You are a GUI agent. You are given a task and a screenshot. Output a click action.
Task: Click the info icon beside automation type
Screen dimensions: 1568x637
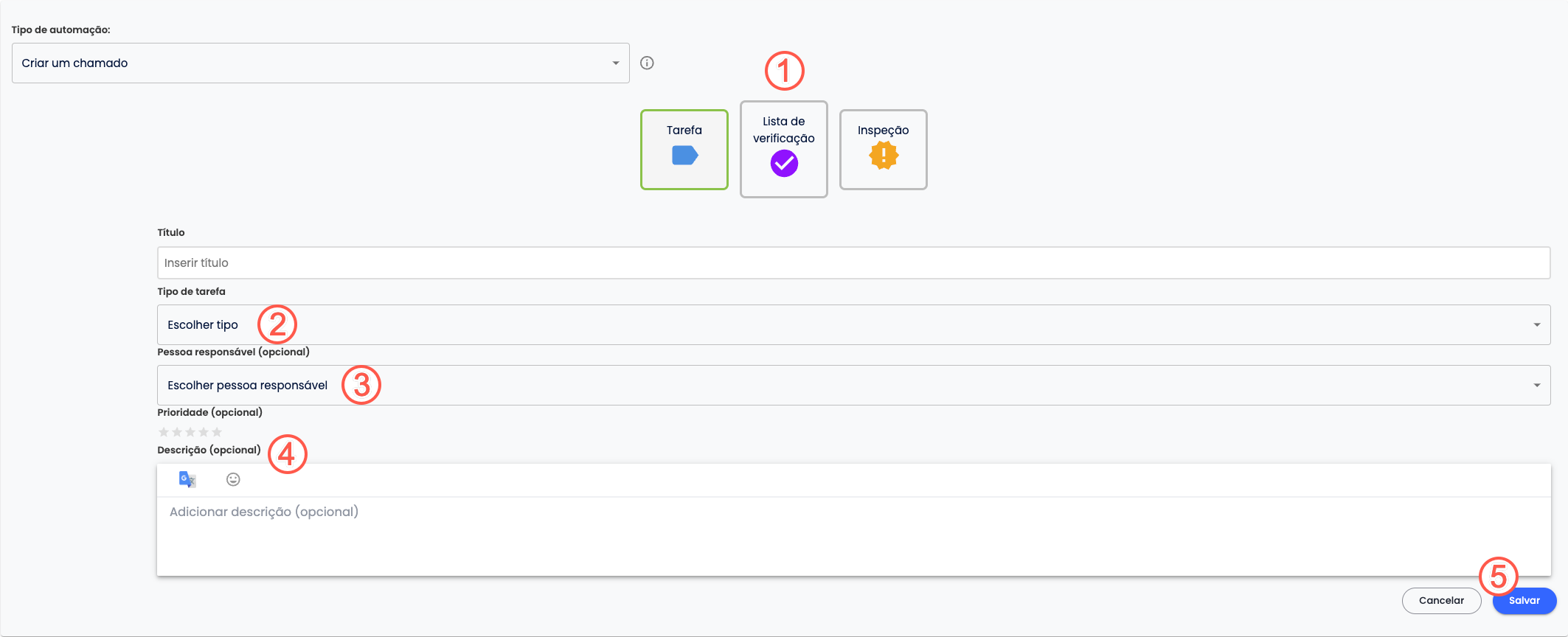pos(647,63)
